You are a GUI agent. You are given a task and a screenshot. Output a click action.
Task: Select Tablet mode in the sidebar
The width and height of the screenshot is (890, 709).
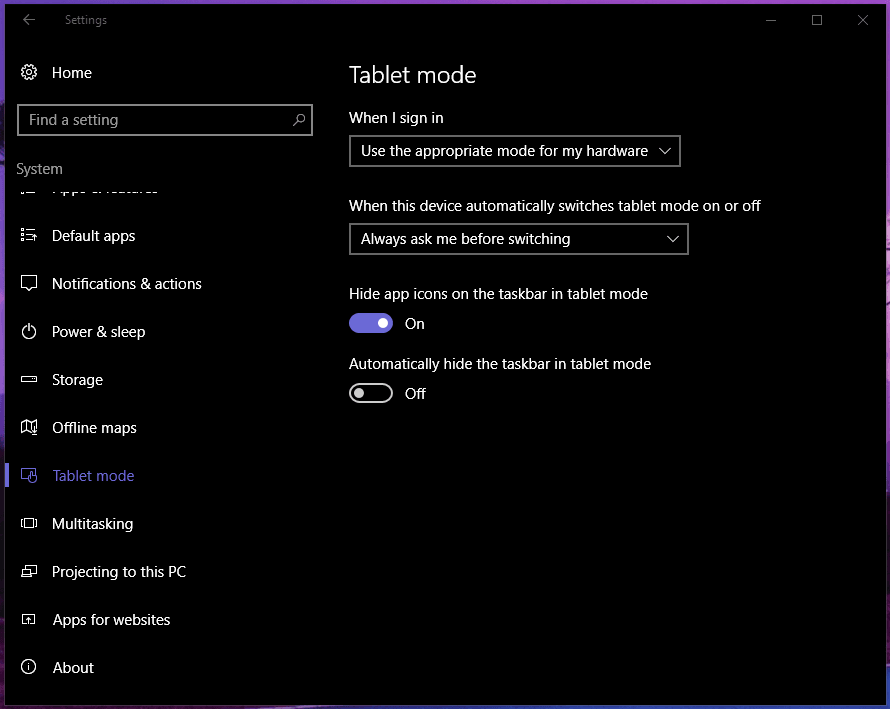[x=93, y=476]
